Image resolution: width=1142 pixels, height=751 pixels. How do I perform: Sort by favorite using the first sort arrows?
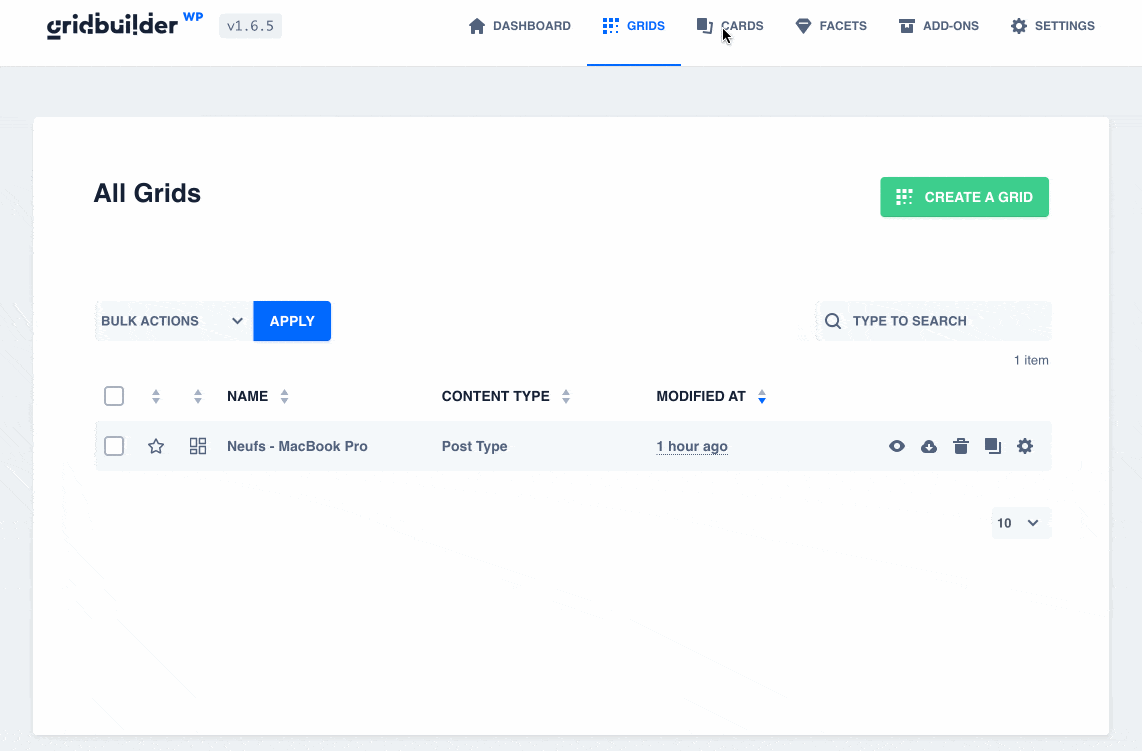click(156, 396)
